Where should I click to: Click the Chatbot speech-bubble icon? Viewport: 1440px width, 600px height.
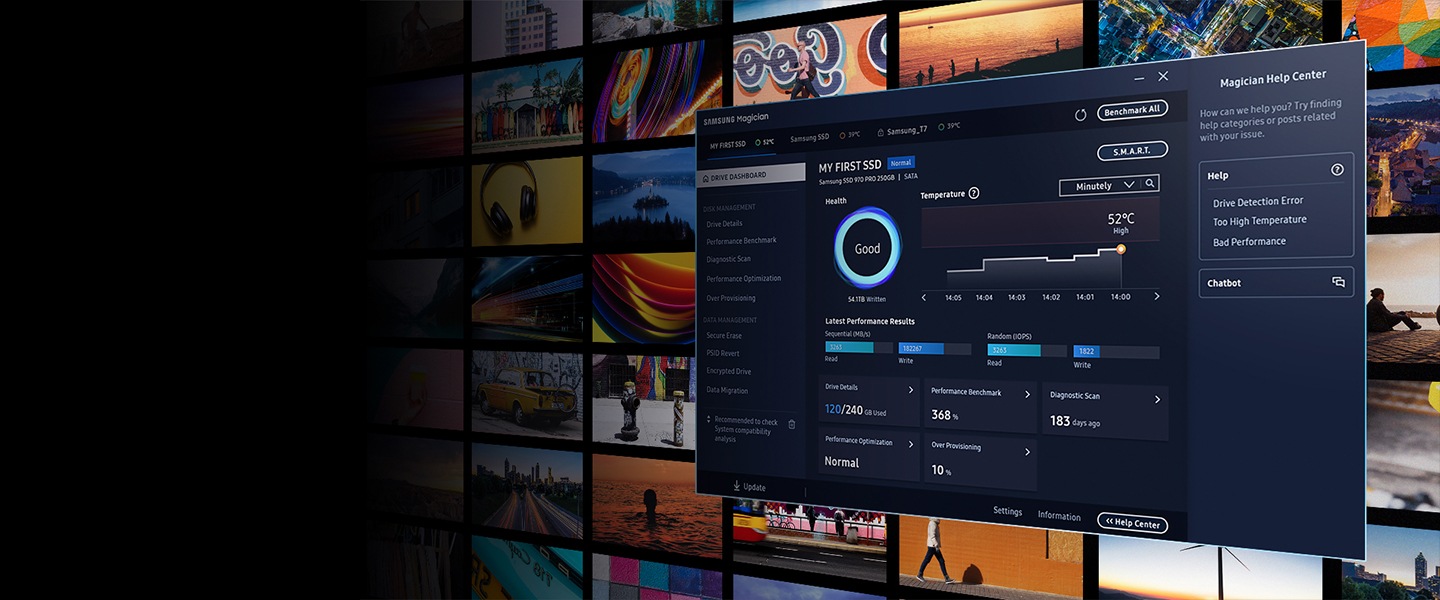pos(1338,282)
